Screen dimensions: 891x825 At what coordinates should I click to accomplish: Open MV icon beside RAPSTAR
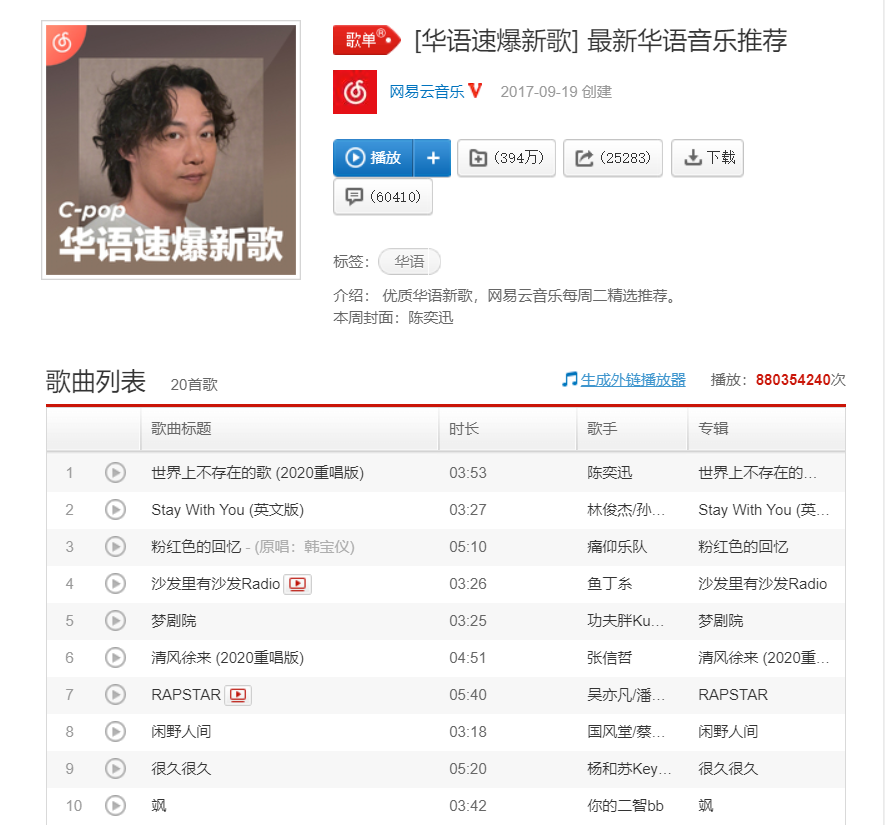[x=238, y=694]
